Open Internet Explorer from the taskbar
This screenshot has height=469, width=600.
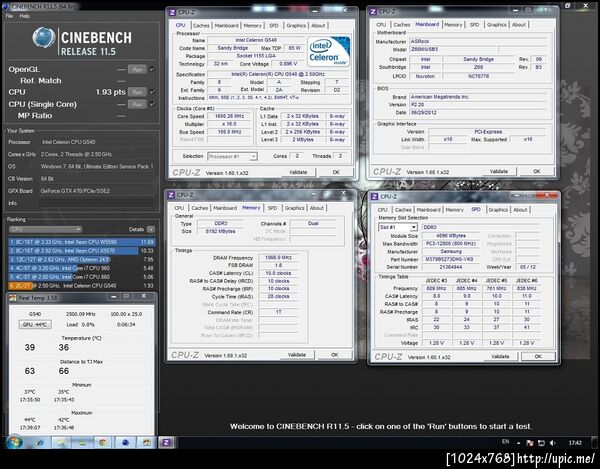pos(40,442)
